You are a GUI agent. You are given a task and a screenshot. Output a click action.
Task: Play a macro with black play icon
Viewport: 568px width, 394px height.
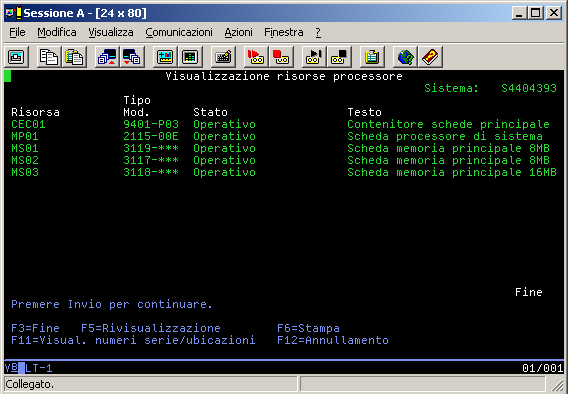pyautogui.click(x=314, y=57)
